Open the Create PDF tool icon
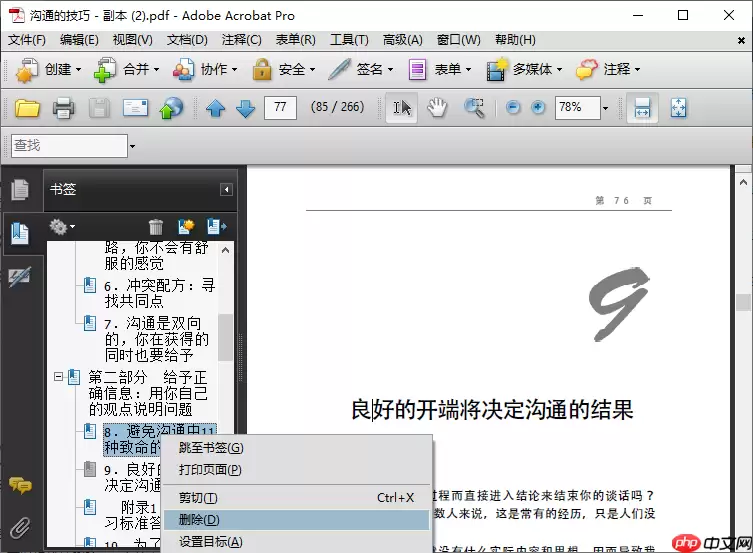Image resolution: width=753 pixels, height=553 pixels. click(27, 70)
